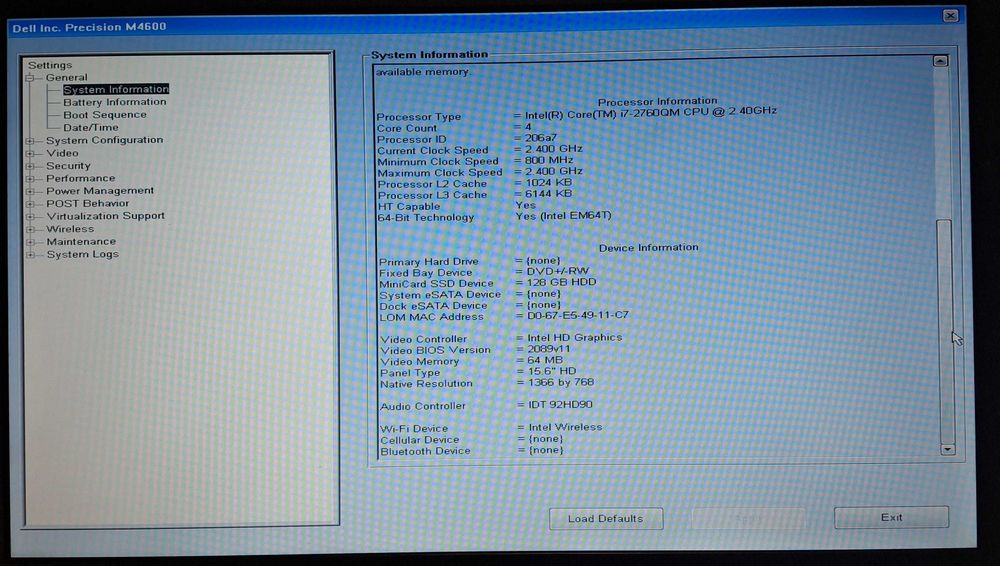Click the scroll up arrow
The image size is (1000, 566).
(x=940, y=61)
